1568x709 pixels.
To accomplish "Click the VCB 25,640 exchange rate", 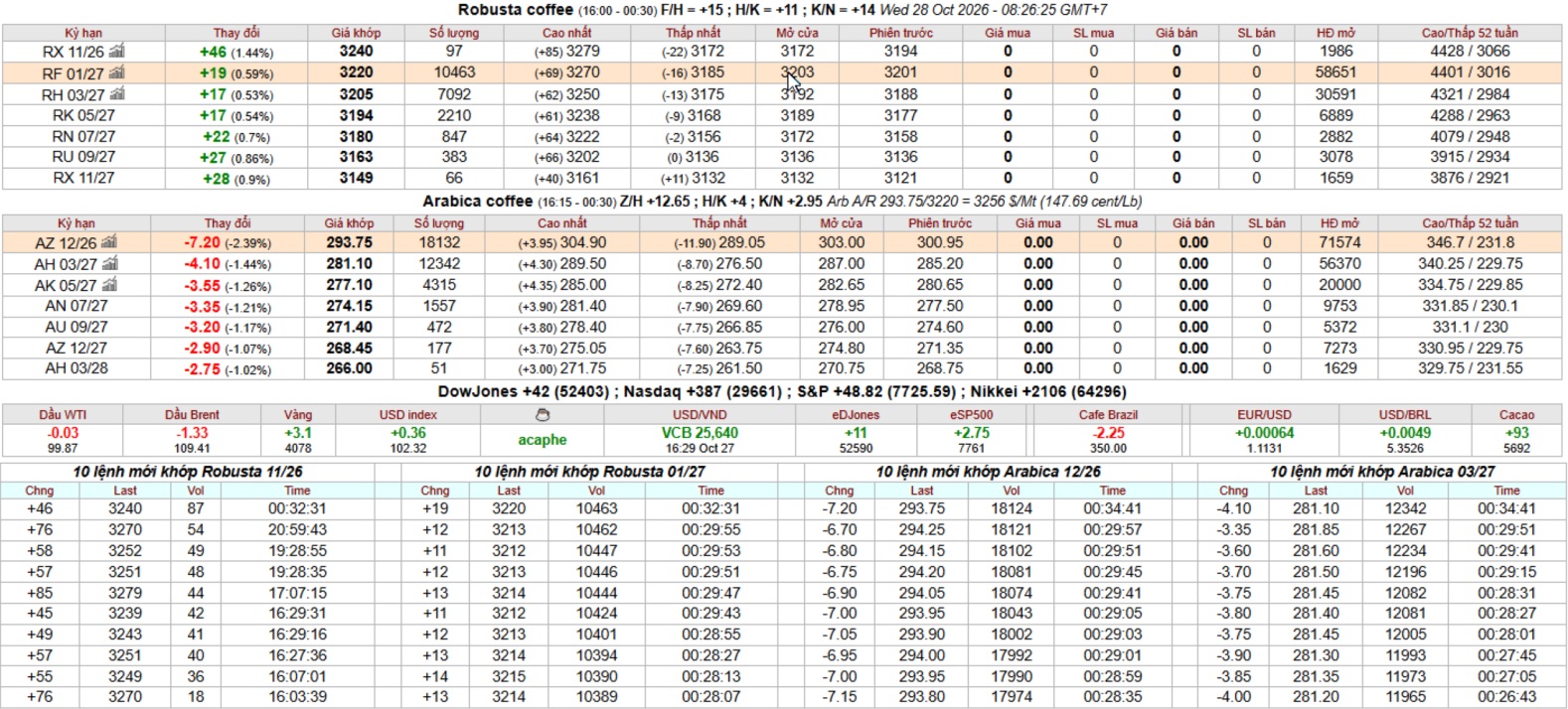I will click(700, 433).
